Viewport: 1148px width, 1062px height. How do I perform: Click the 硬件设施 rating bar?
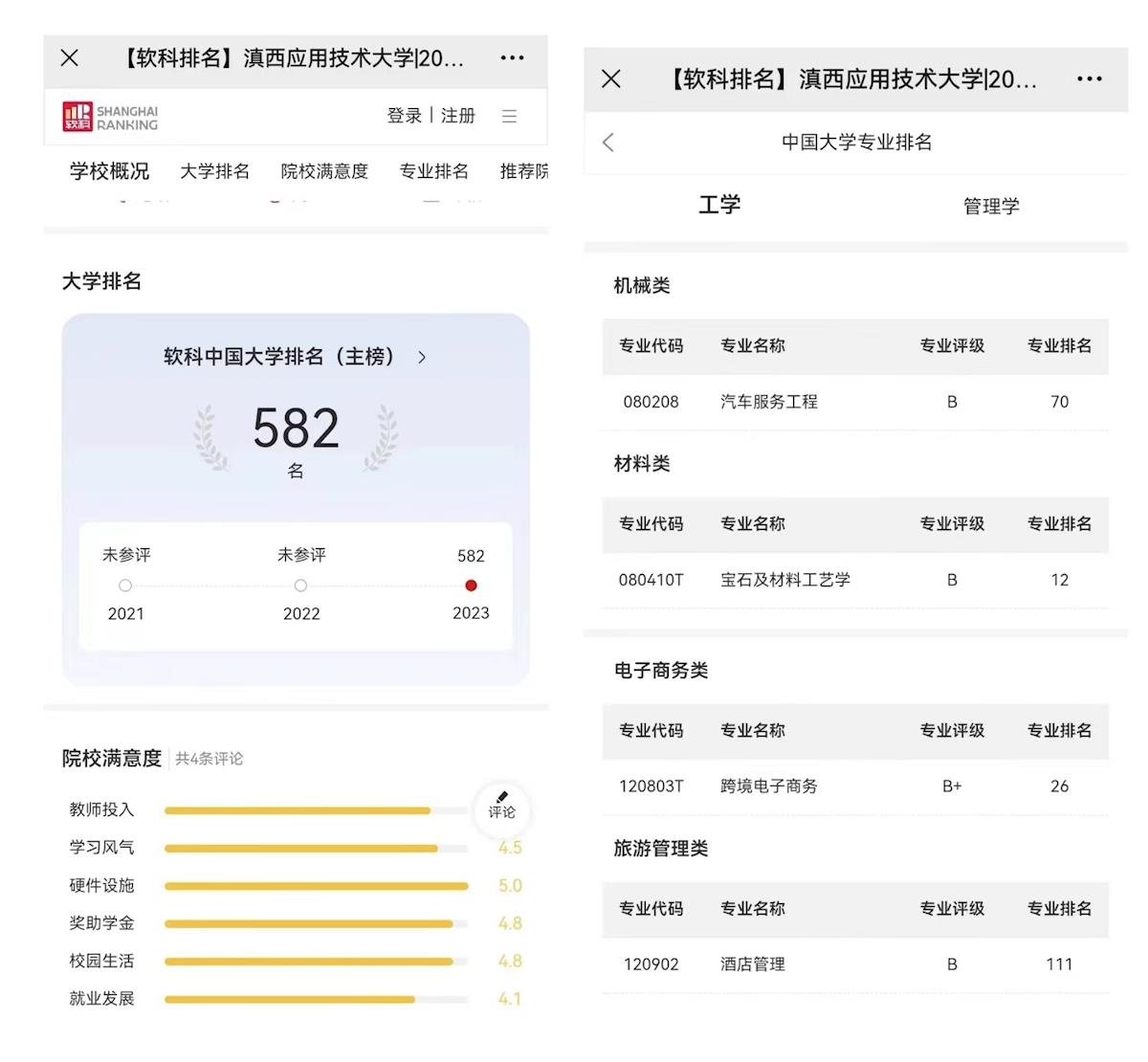point(317,886)
